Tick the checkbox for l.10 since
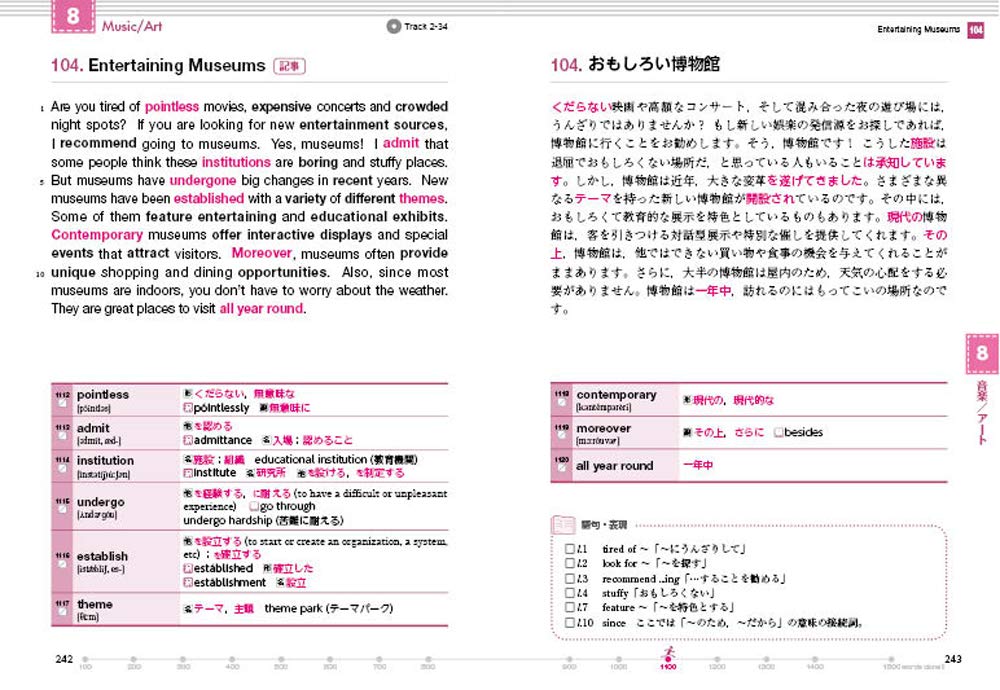Screen dimensions: 1000x690 [x=570, y=622]
